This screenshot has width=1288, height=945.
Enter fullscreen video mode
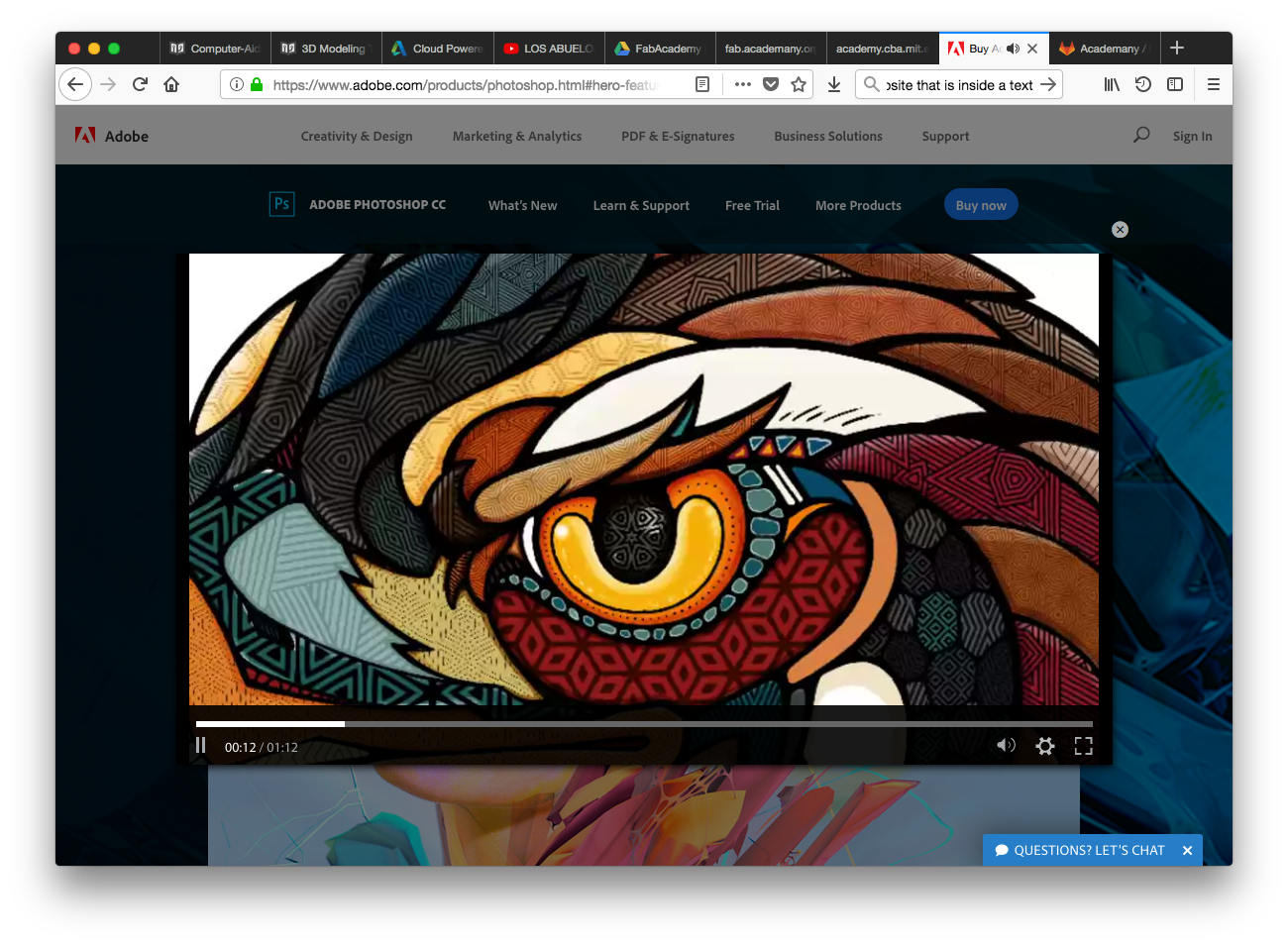point(1084,746)
